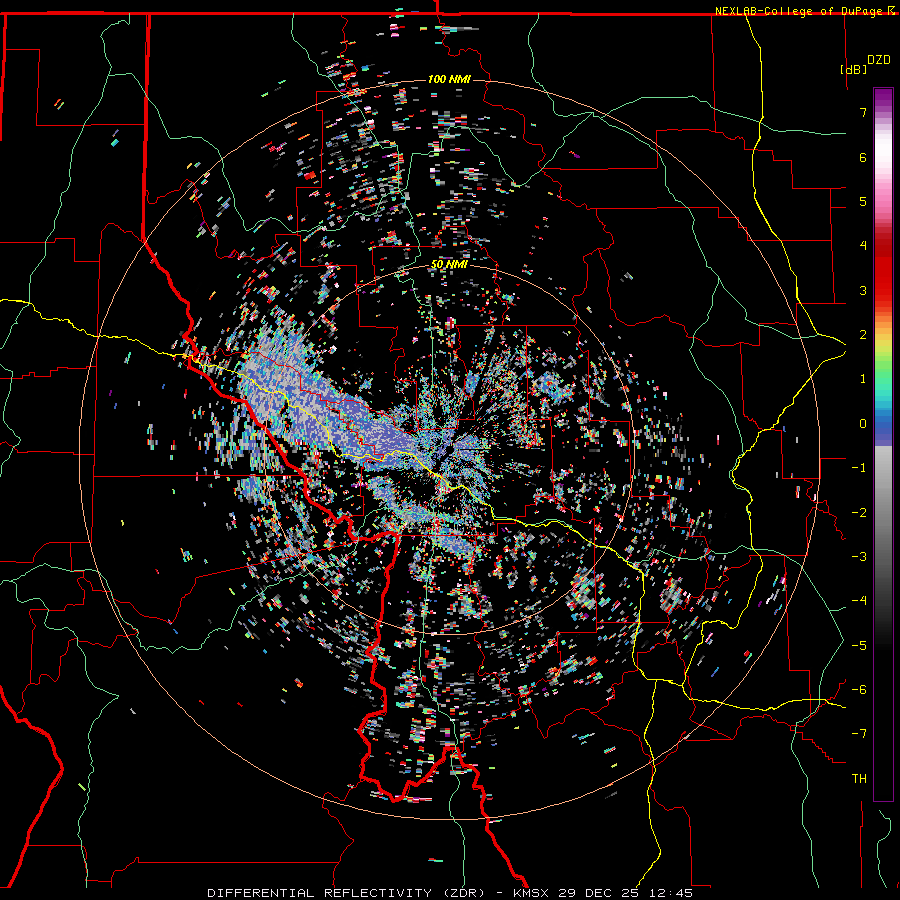
Task: Click the purple top of the color bar
Action: (x=883, y=98)
